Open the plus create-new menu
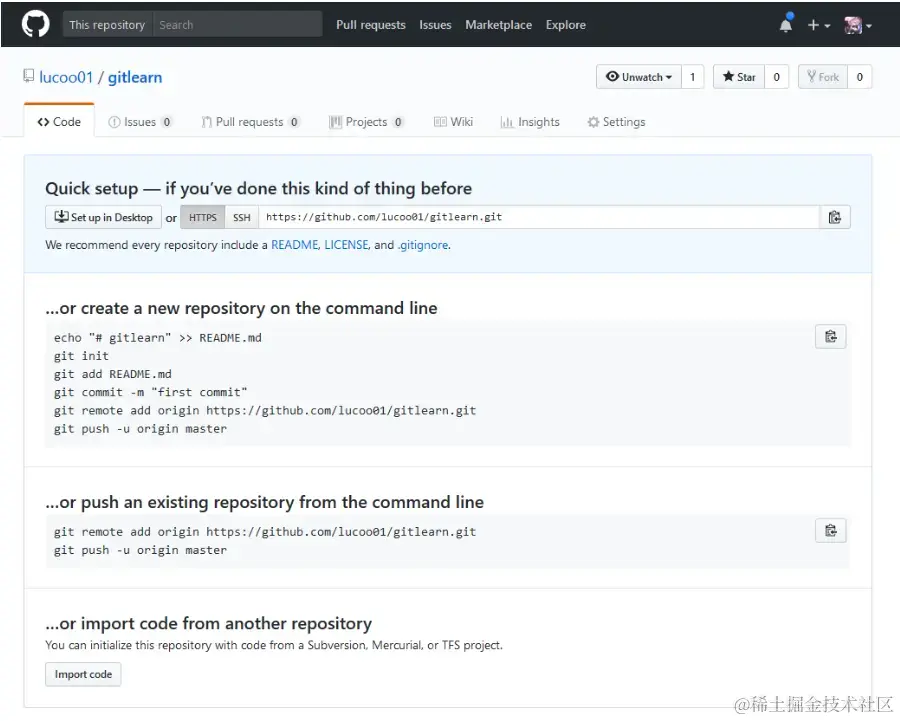The width and height of the screenshot is (900, 721). coord(819,25)
